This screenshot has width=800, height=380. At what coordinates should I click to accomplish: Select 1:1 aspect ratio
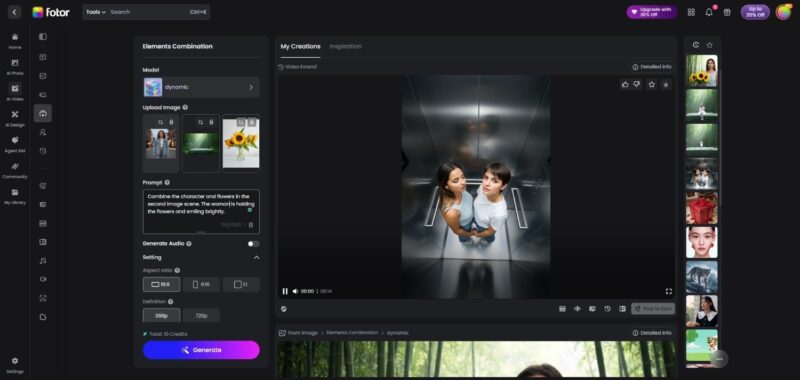[241, 285]
